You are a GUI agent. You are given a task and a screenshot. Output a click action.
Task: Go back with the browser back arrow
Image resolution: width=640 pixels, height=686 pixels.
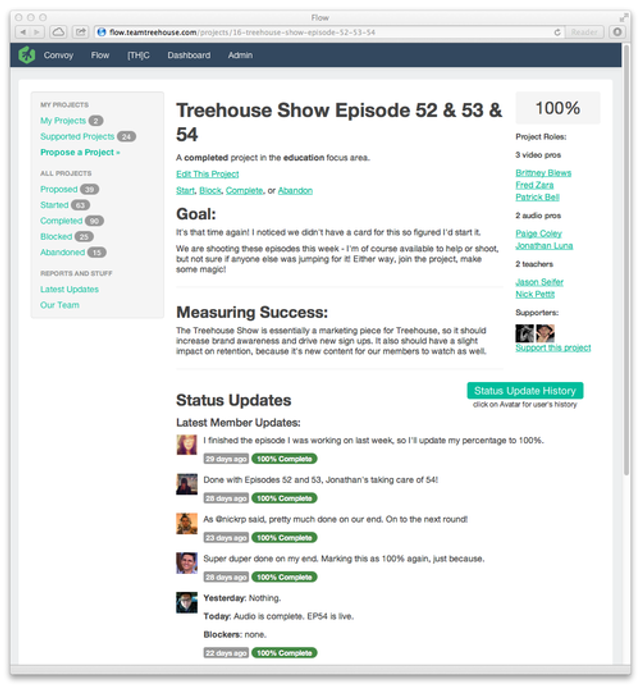(23, 32)
